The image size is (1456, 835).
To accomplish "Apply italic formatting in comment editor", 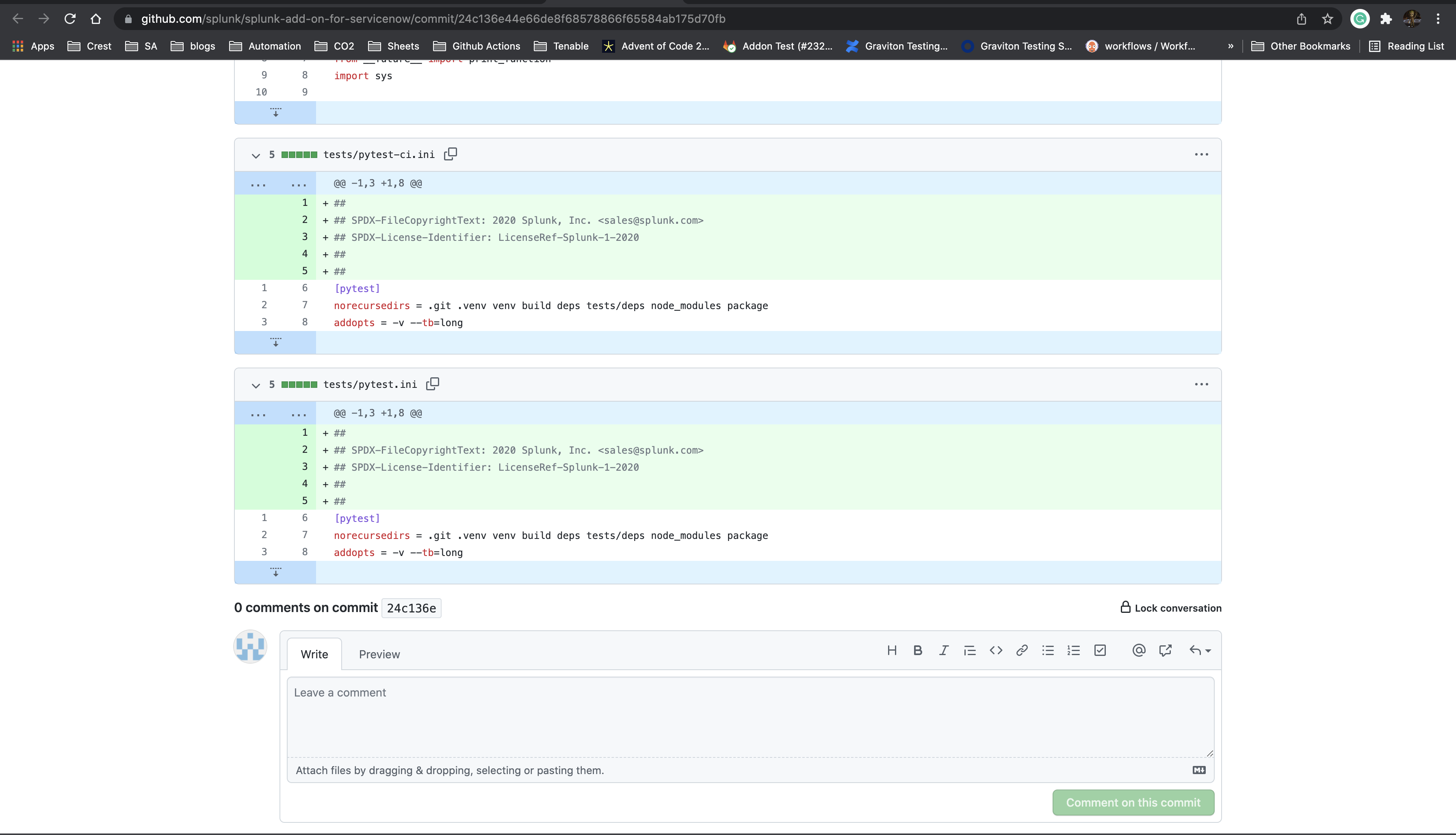I will coord(944,650).
